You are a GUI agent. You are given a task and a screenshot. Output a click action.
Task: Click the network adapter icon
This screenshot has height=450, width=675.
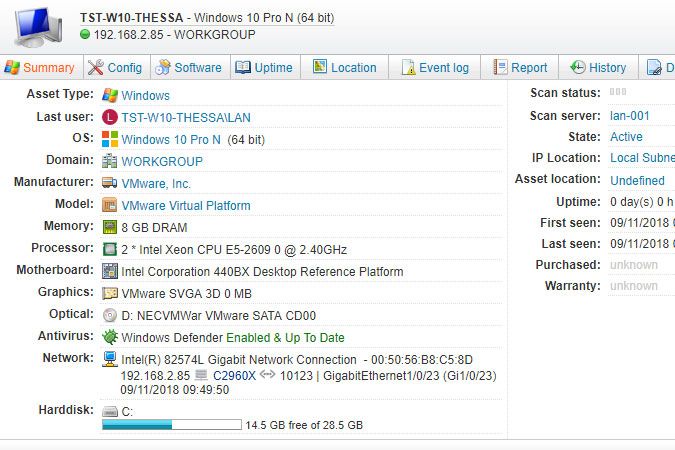[x=110, y=359]
